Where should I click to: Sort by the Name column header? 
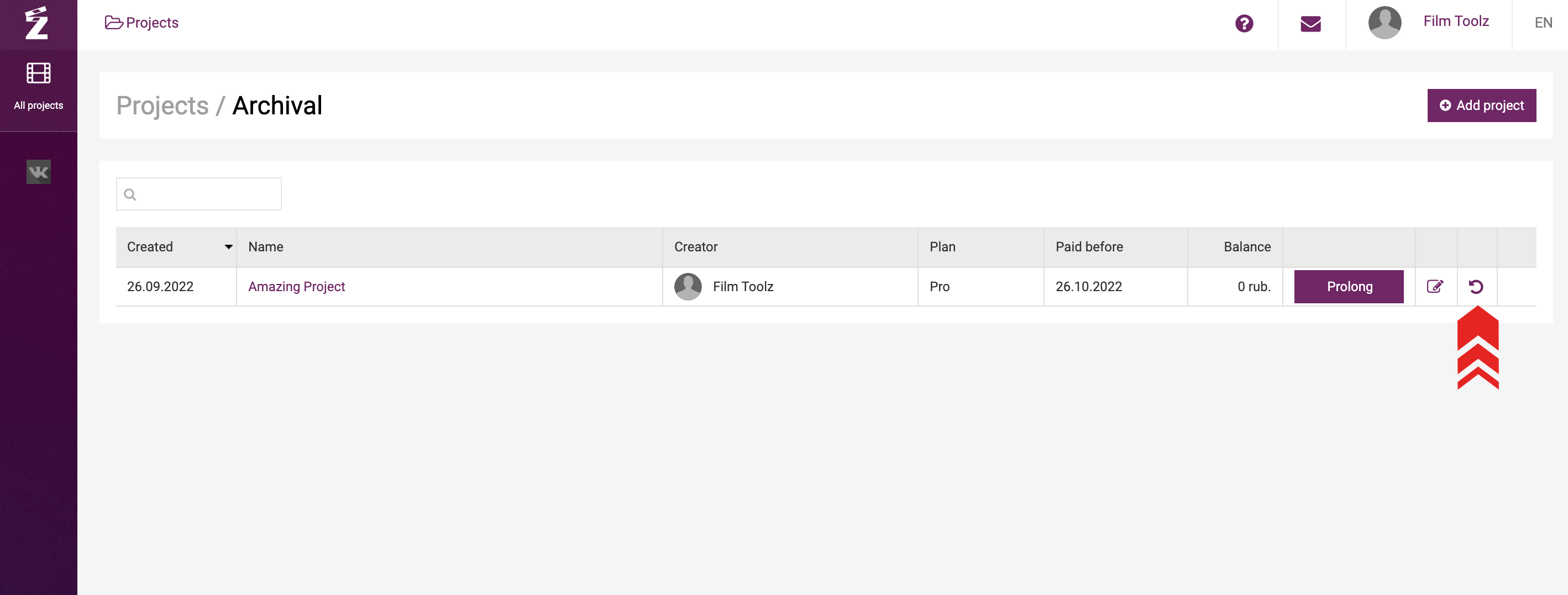[265, 247]
